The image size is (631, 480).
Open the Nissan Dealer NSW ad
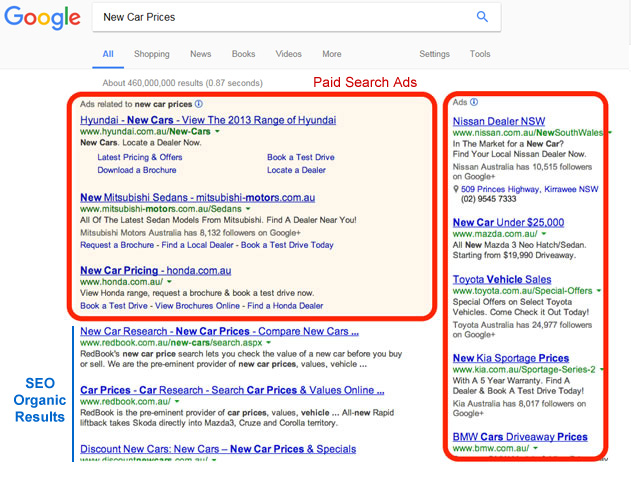pos(499,121)
